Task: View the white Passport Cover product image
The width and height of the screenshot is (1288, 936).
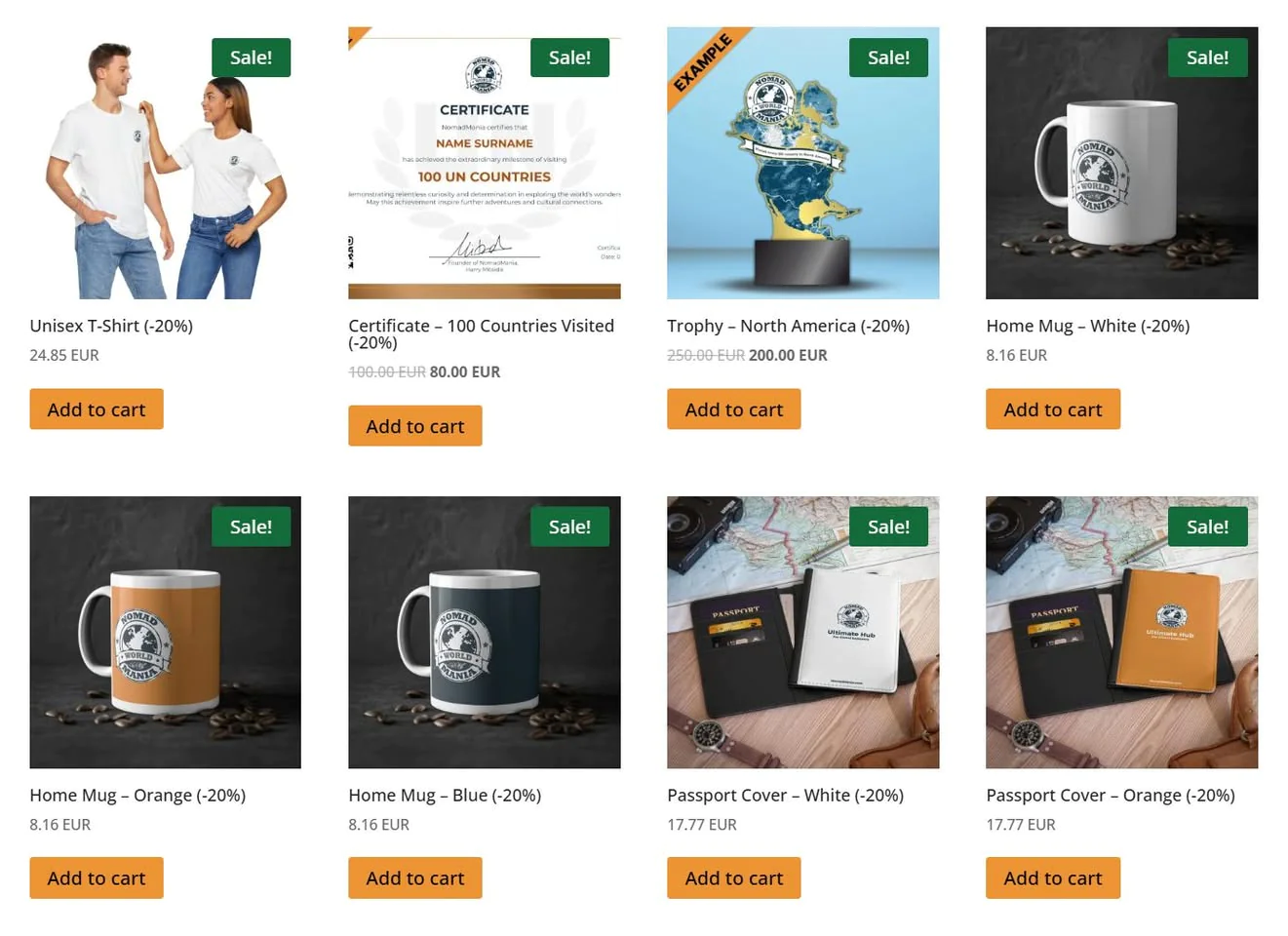Action: pyautogui.click(x=803, y=633)
